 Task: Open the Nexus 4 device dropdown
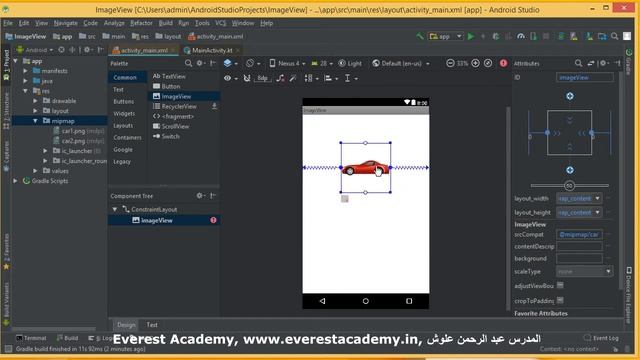point(287,63)
